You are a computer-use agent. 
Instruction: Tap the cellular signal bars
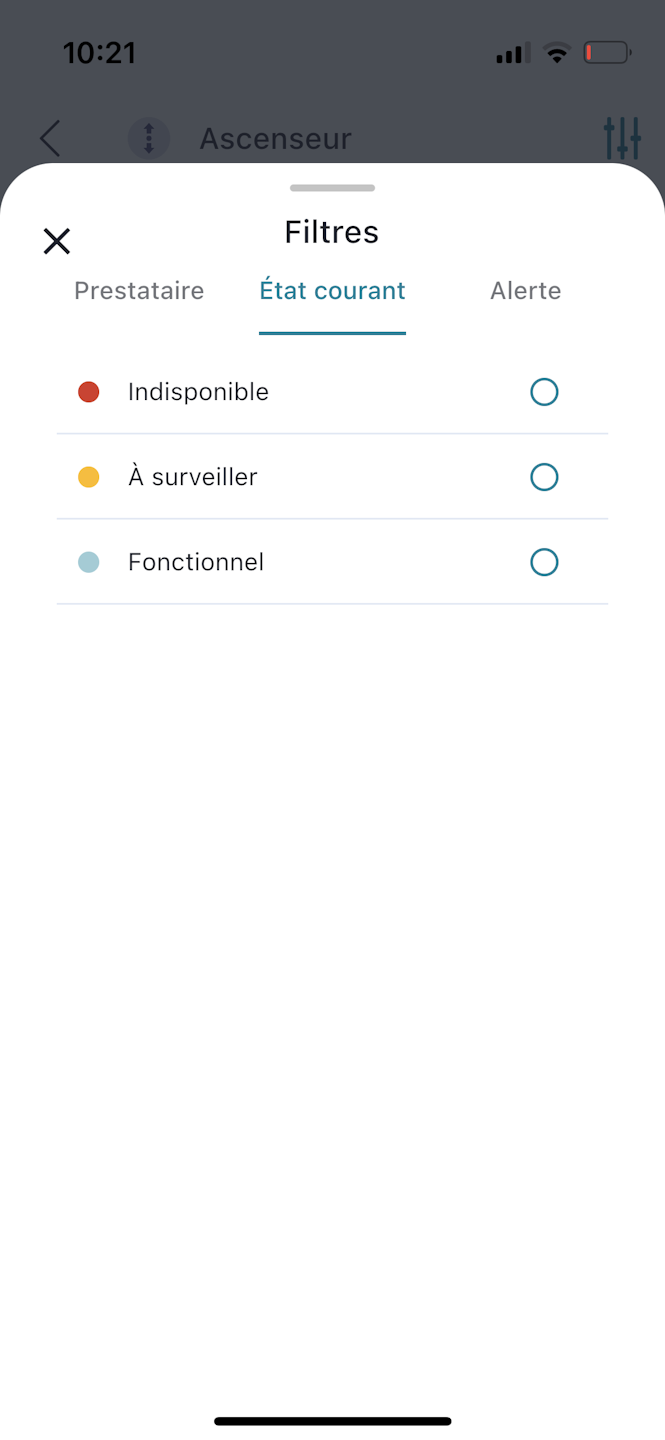[x=513, y=53]
